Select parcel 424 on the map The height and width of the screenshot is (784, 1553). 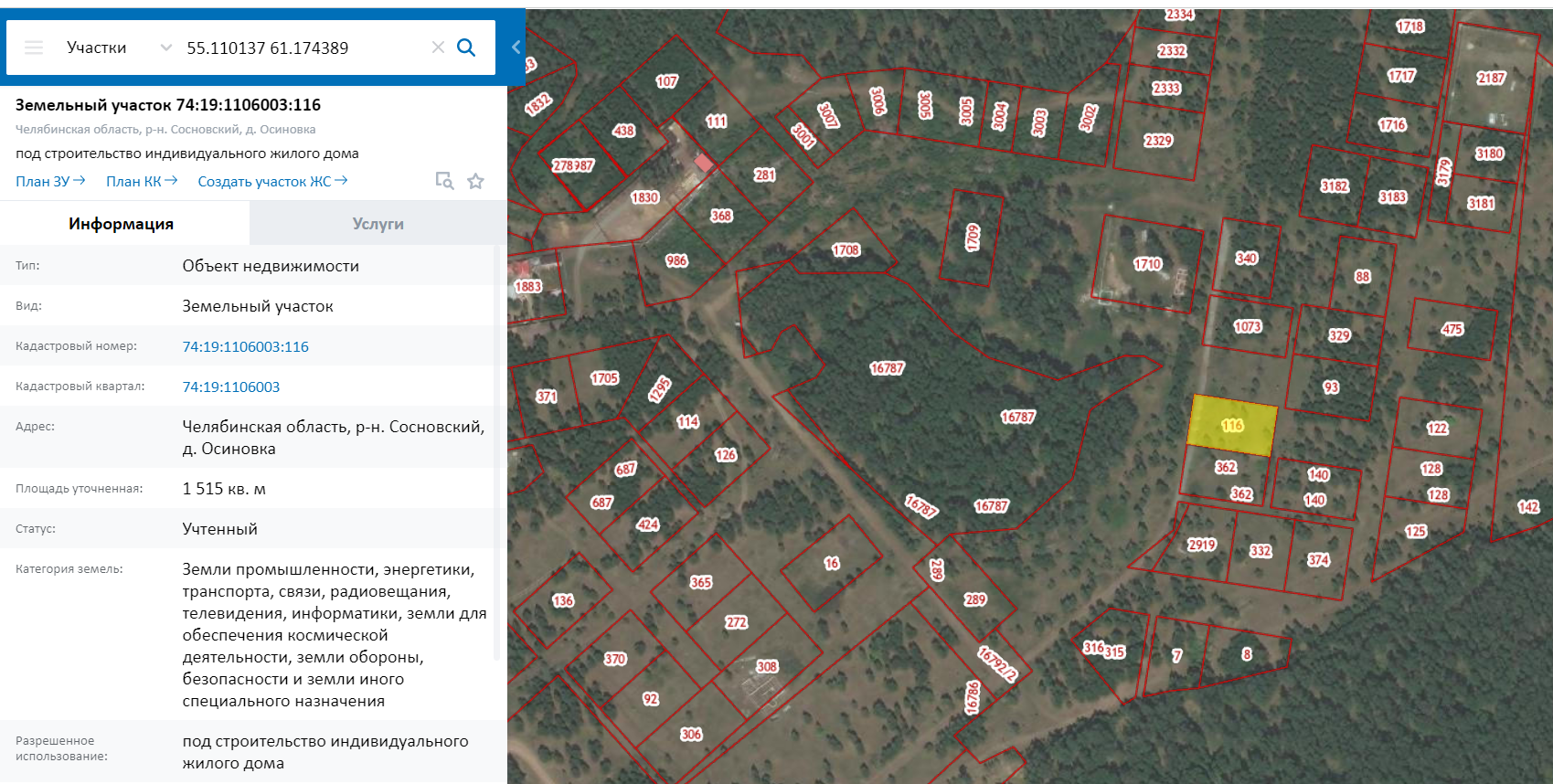pos(648,524)
